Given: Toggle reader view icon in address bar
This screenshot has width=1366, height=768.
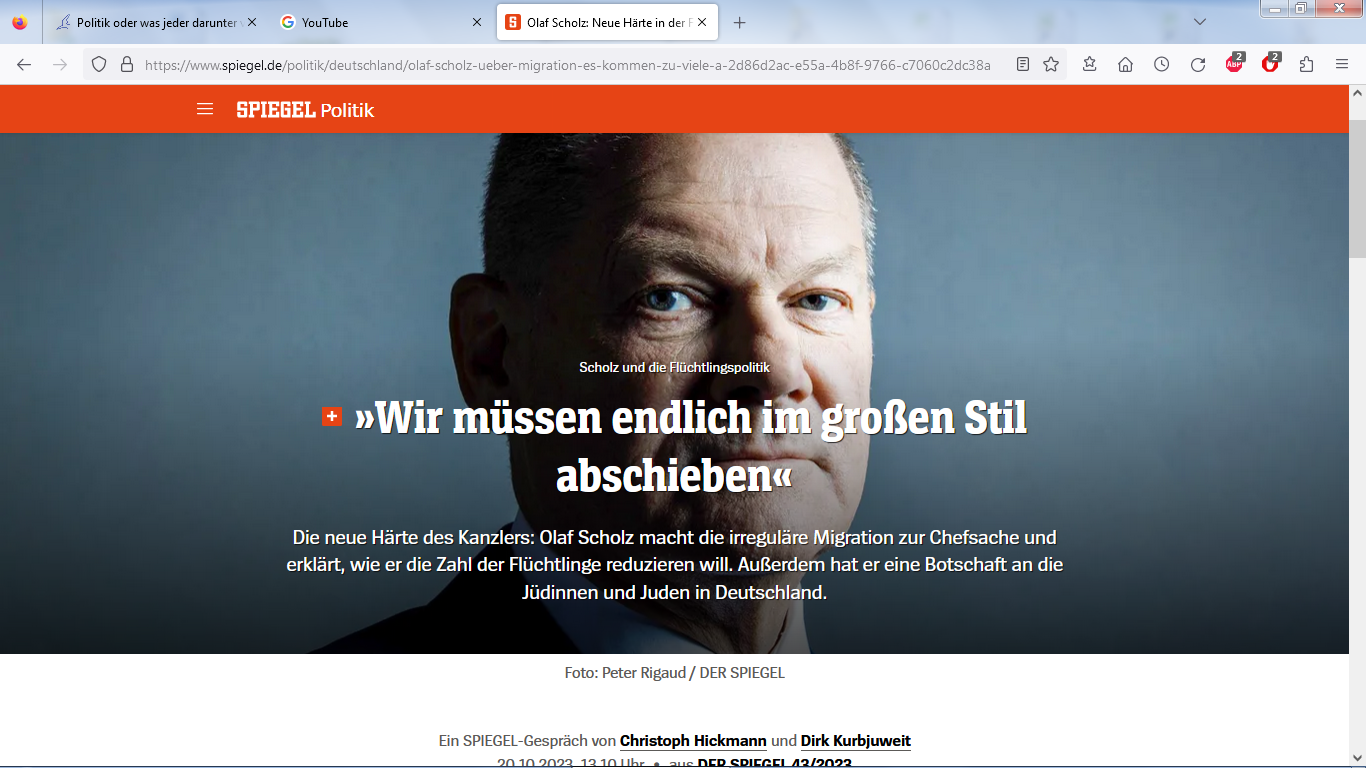Looking at the screenshot, I should pos(1023,64).
